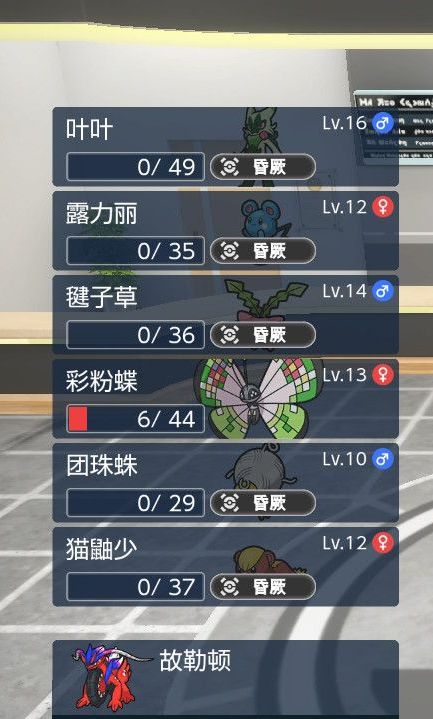Choose the 故勒顿 entry at the bottom
This screenshot has height=719, width=433.
pos(226,680)
